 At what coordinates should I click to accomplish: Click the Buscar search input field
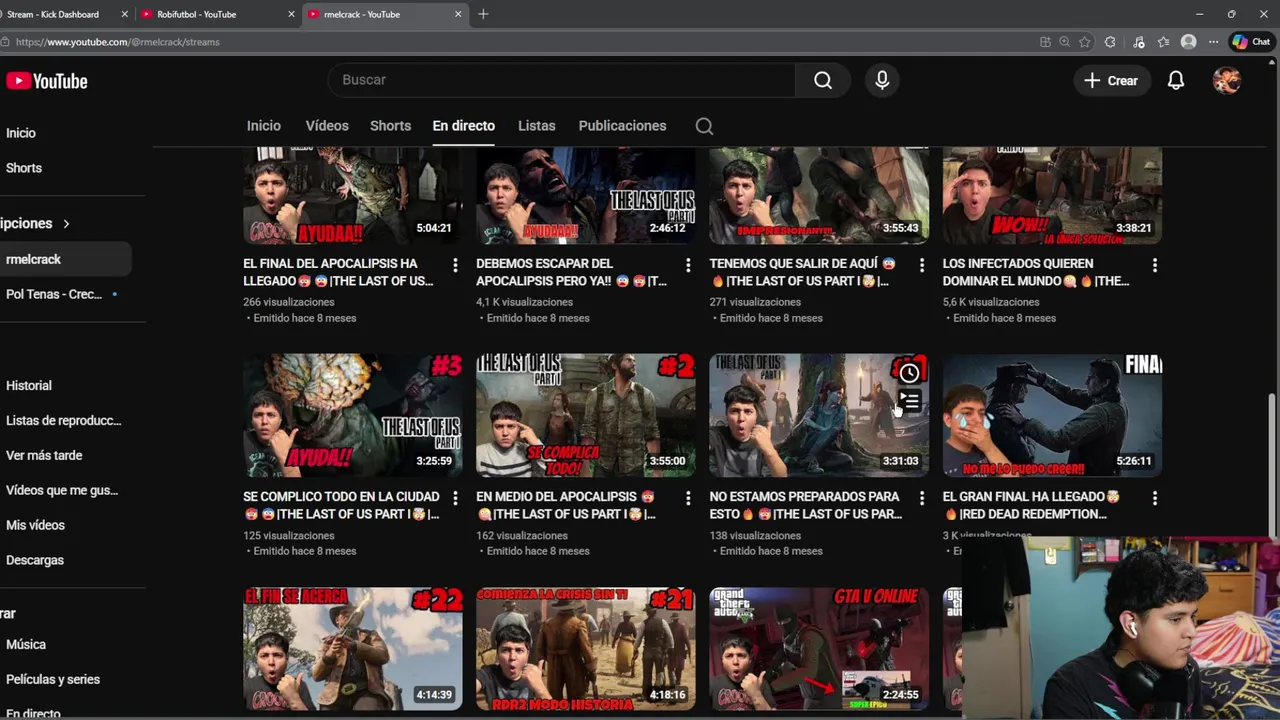(x=561, y=80)
